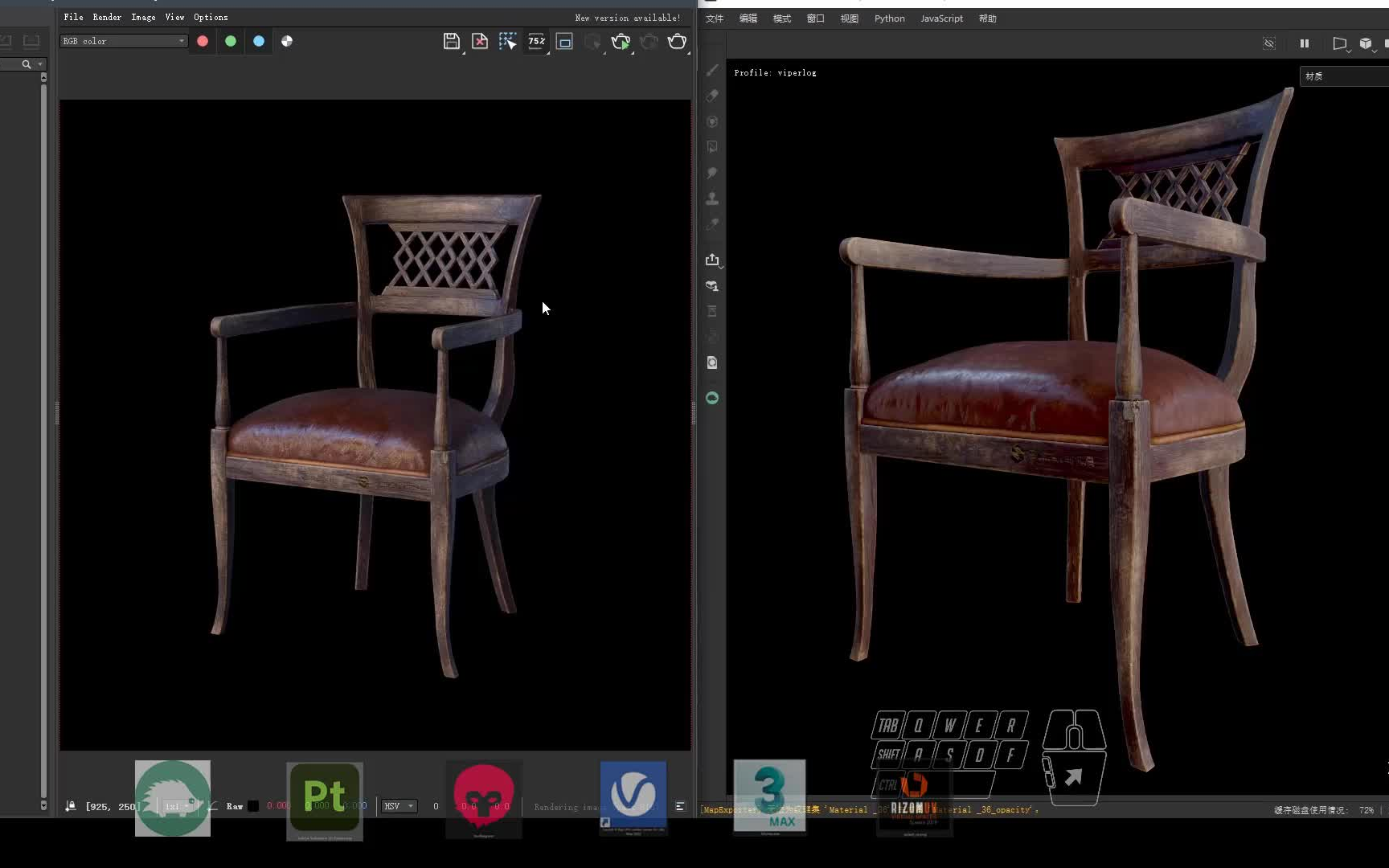This screenshot has height=868, width=1389.
Task: Open Options menu in frame buffer
Action: point(211,17)
